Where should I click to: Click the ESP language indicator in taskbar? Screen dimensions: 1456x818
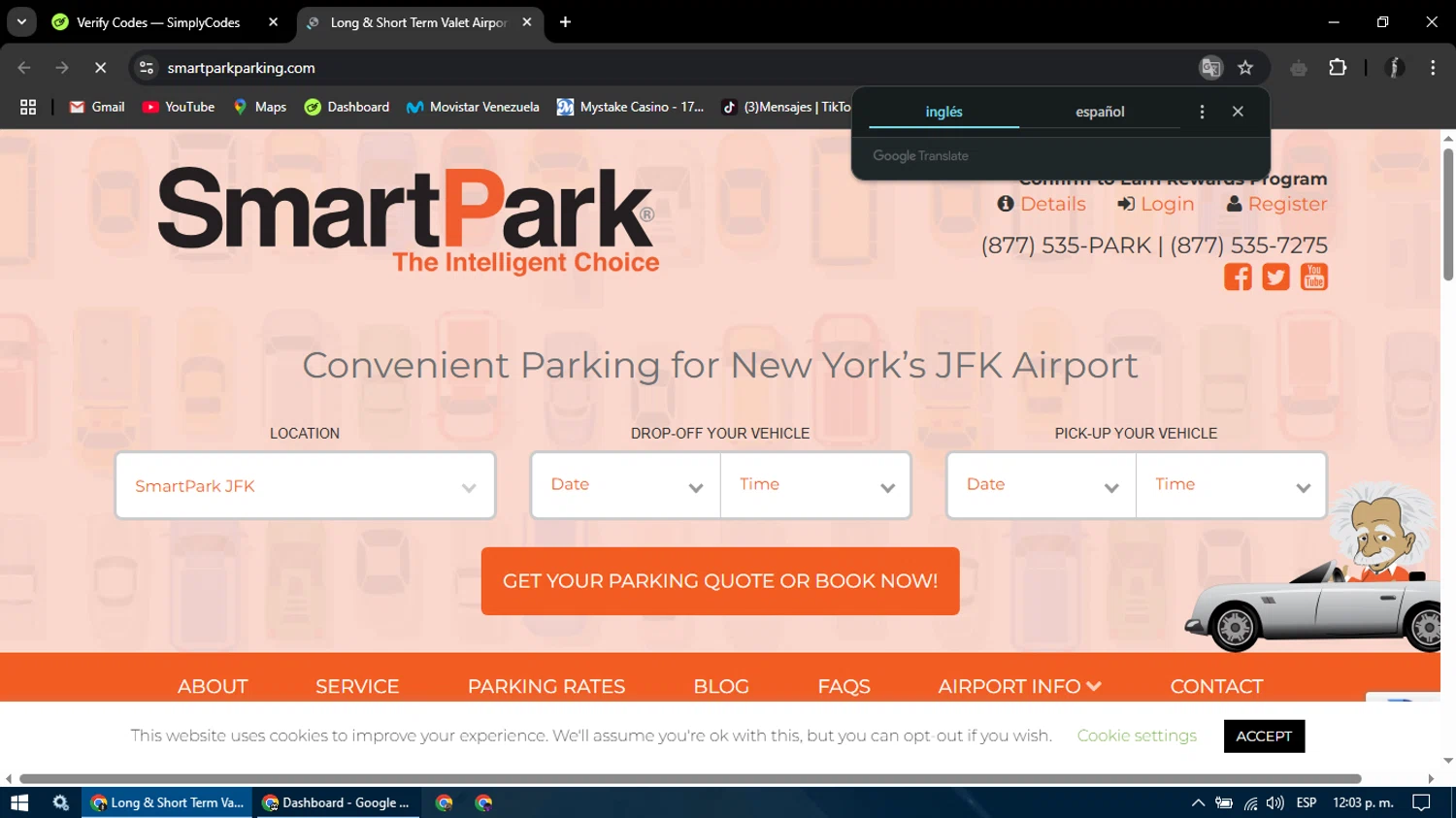tap(1307, 802)
